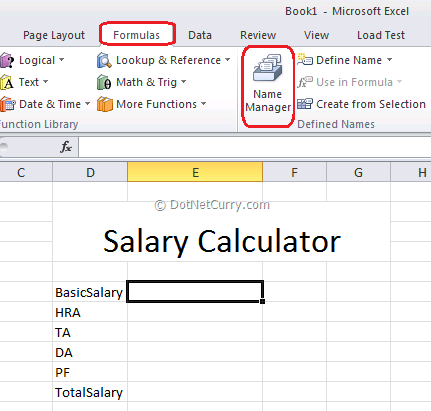The height and width of the screenshot is (411, 431).
Task: Click the Lookup & Reference icon
Action: (x=104, y=61)
